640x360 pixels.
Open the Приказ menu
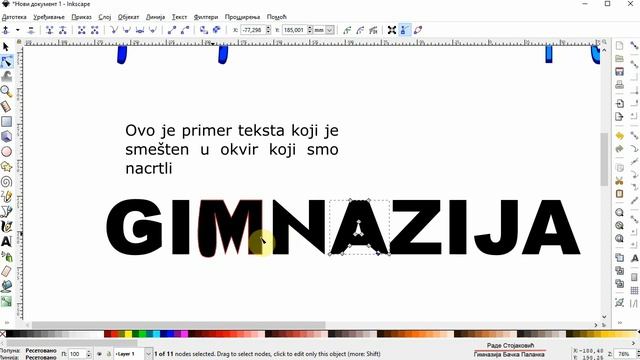[x=82, y=17]
